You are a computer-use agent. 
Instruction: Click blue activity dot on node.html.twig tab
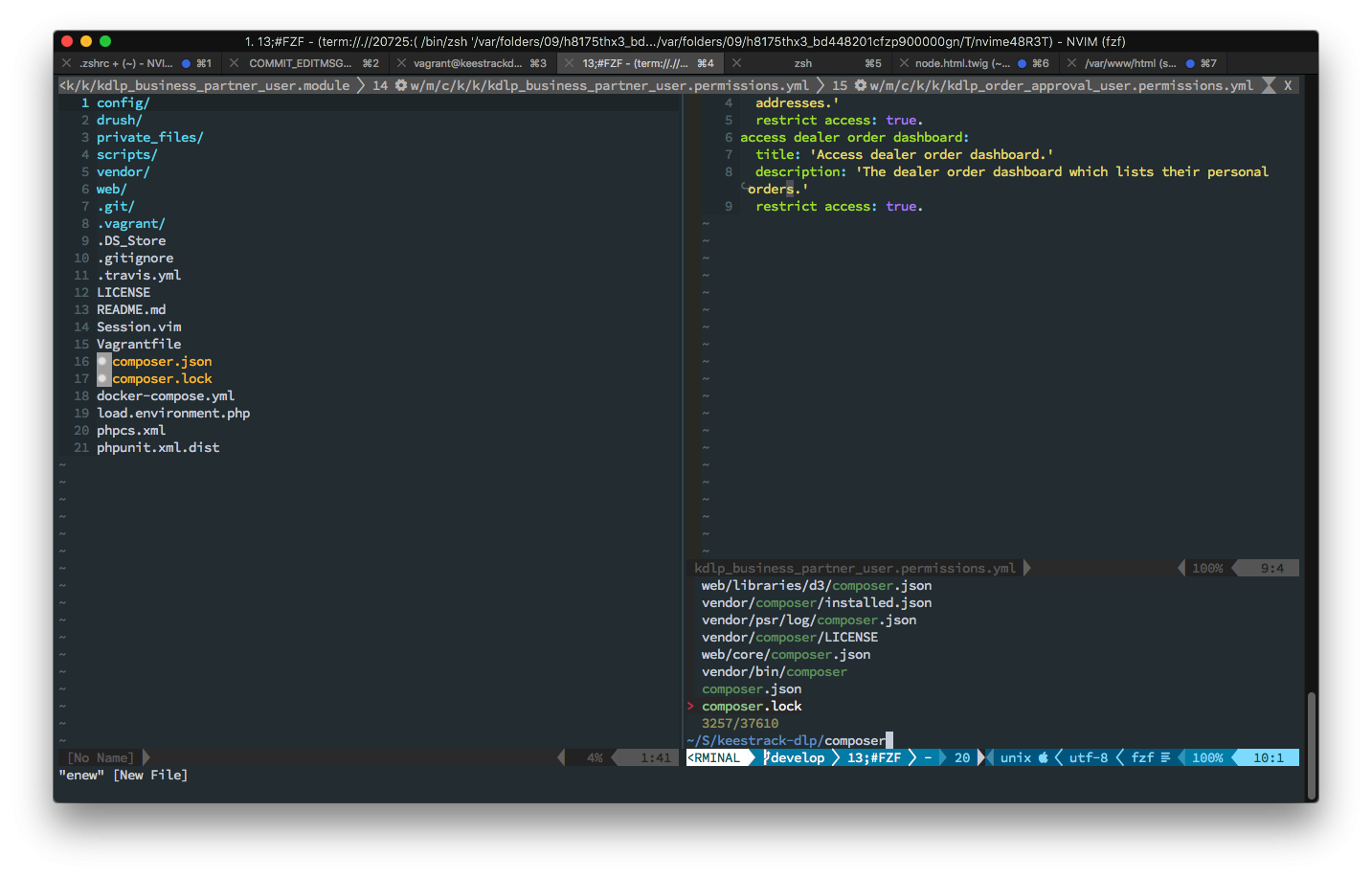click(x=1022, y=63)
